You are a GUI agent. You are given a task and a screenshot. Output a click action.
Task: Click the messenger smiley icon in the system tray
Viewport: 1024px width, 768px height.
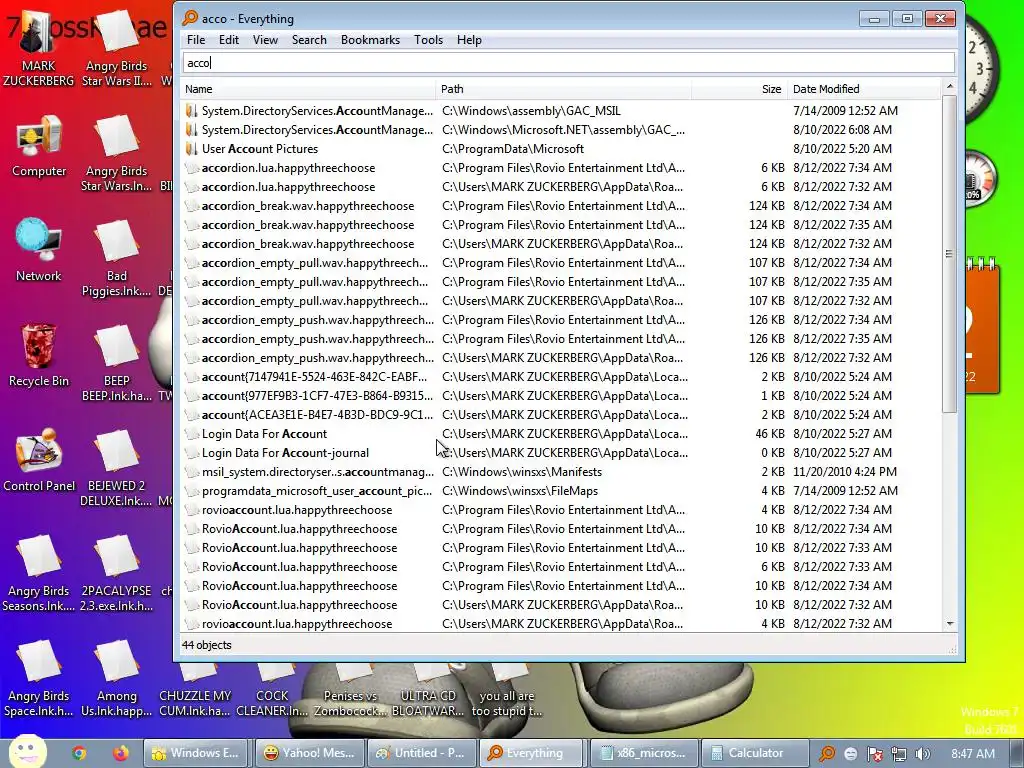pyautogui.click(x=851, y=754)
